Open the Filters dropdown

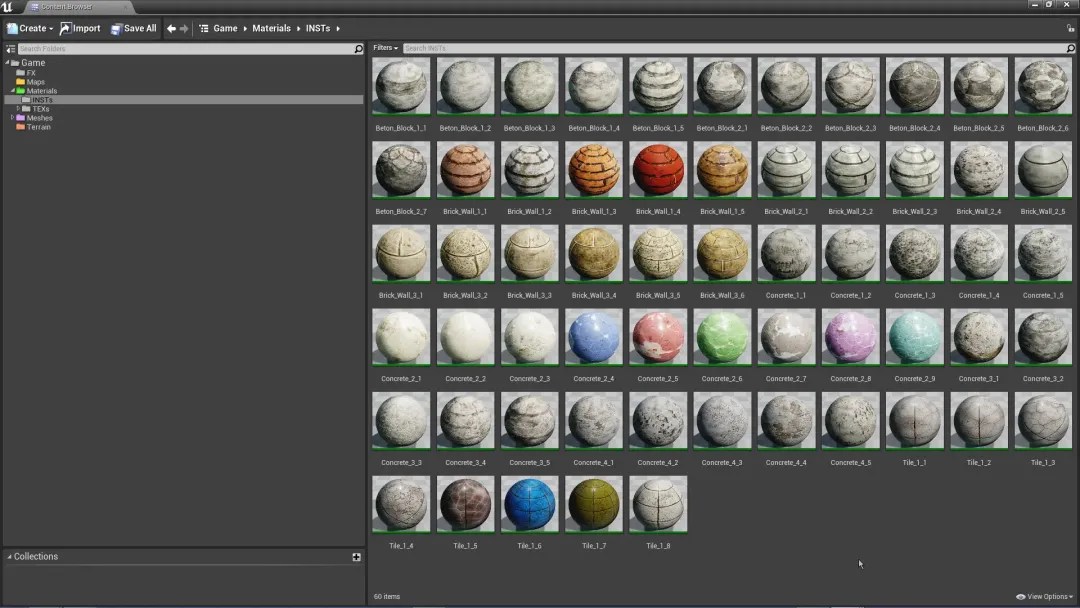386,47
